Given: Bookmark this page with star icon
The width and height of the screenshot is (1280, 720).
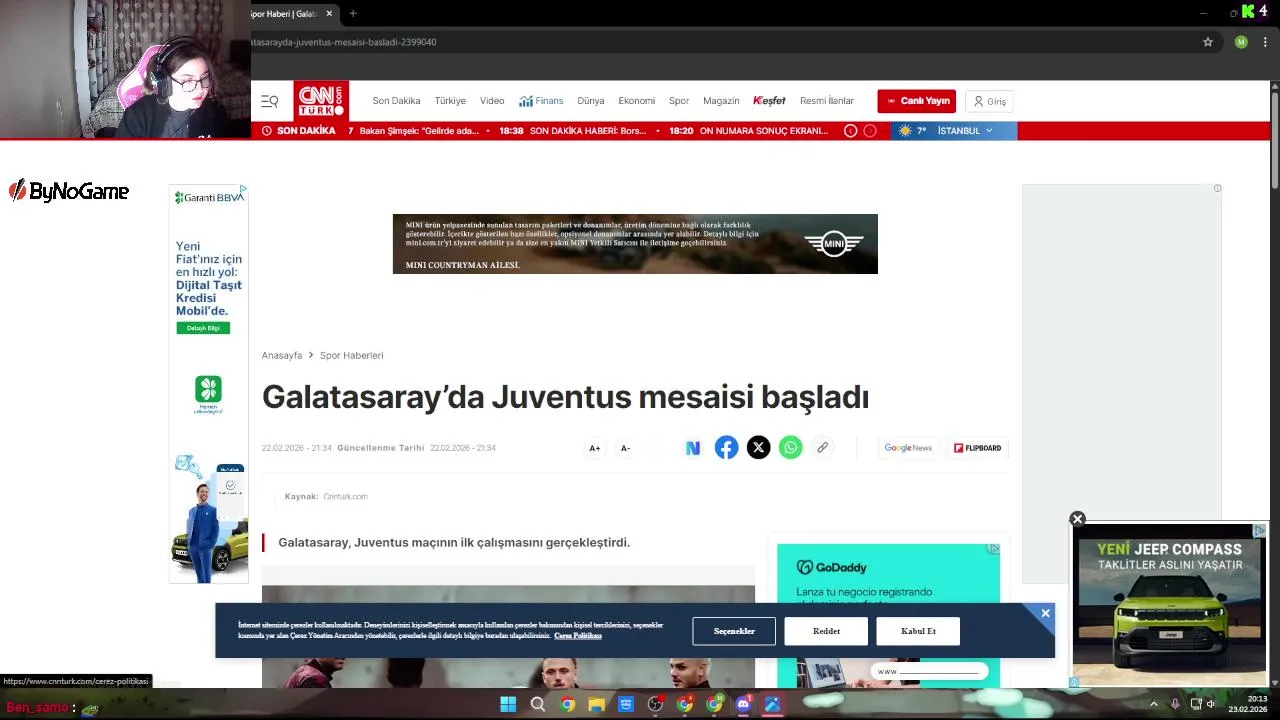Looking at the screenshot, I should point(1208,42).
